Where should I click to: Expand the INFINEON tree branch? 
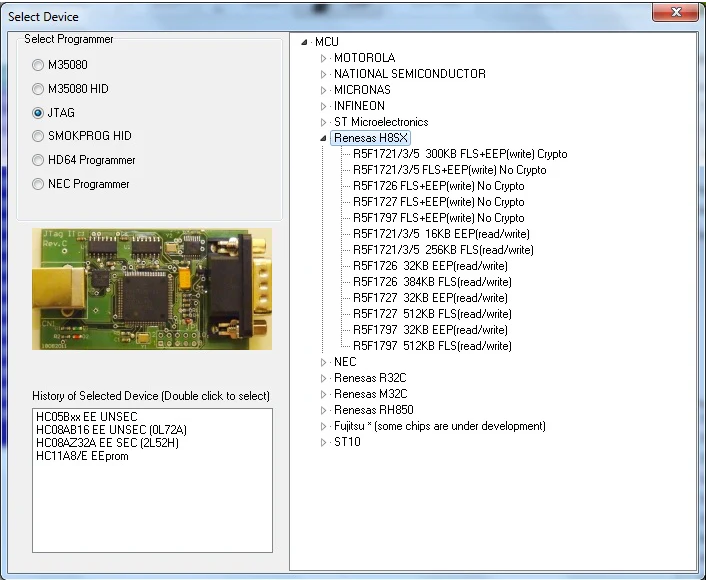pos(323,106)
